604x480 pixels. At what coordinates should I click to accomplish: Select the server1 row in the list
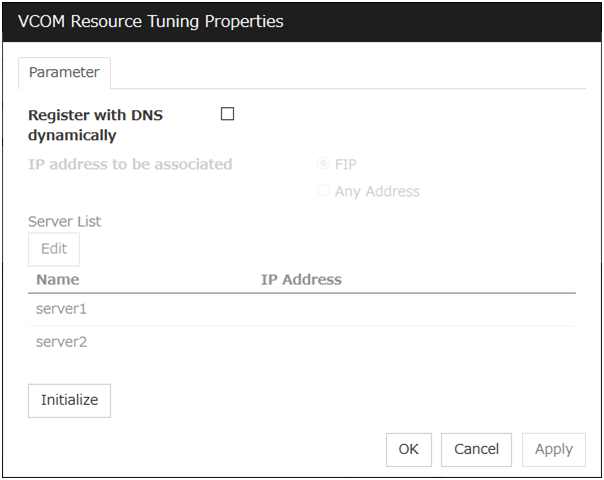pos(62,310)
